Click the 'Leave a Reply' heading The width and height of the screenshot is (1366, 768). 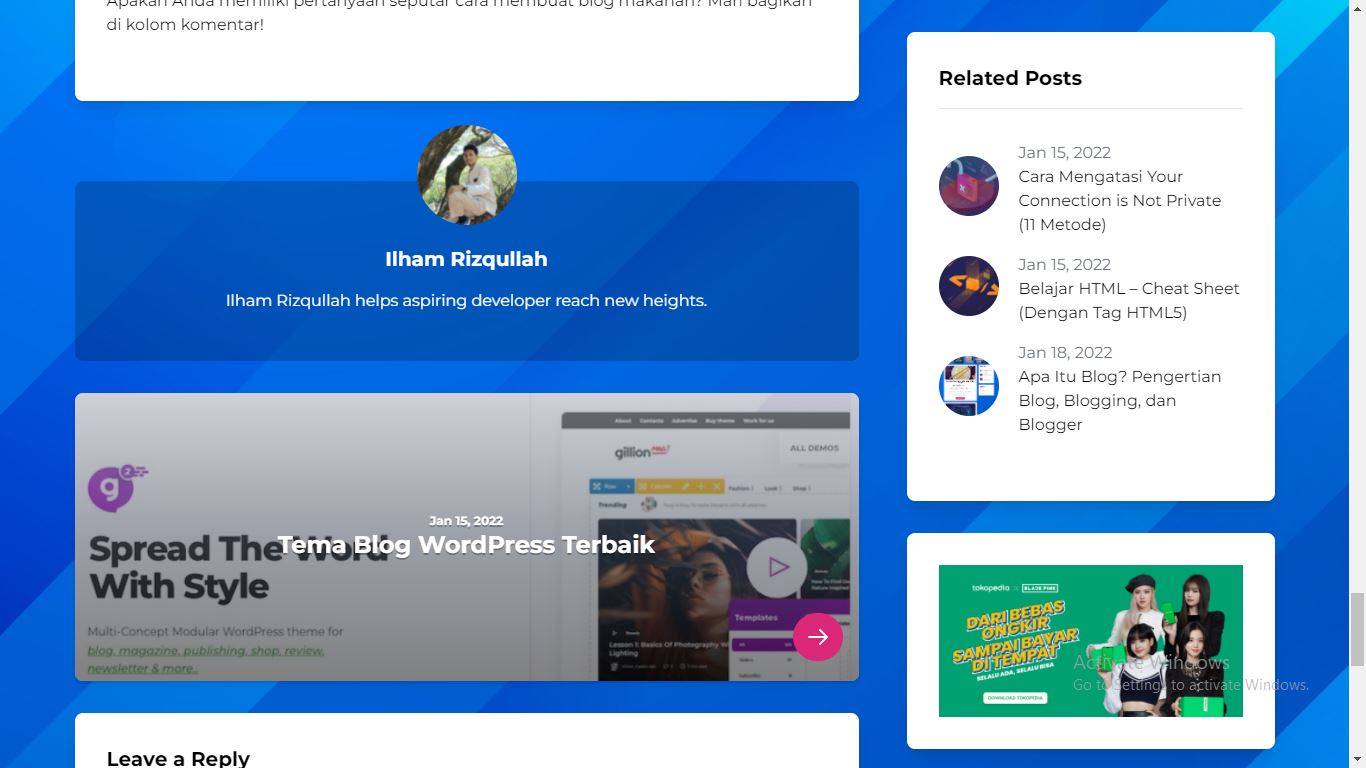(178, 758)
